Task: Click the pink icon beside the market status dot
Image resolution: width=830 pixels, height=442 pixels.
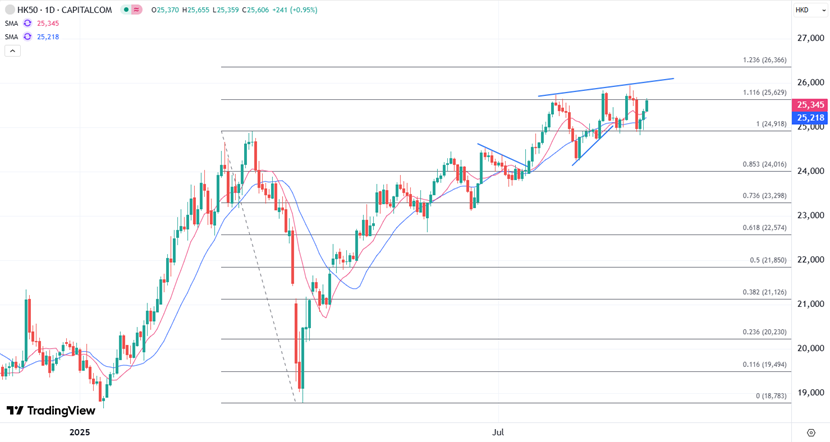Action: (x=137, y=10)
